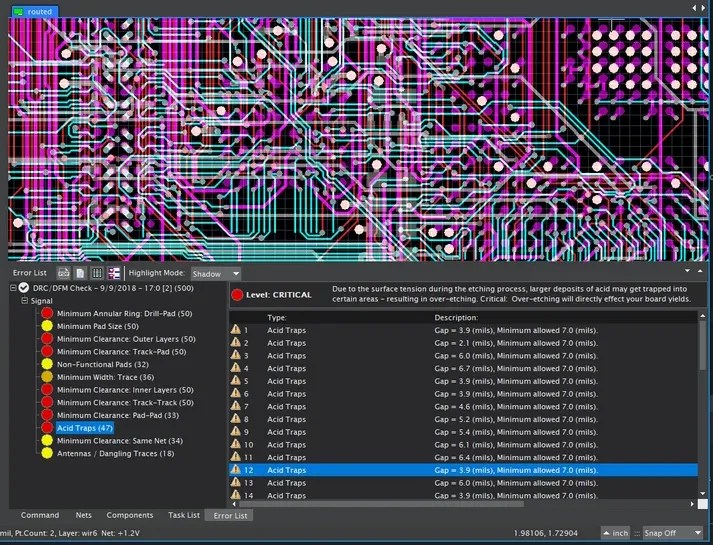Select Minimum Width: Trace (36) category
Viewport: 713px width, 545px height.
[105, 377]
